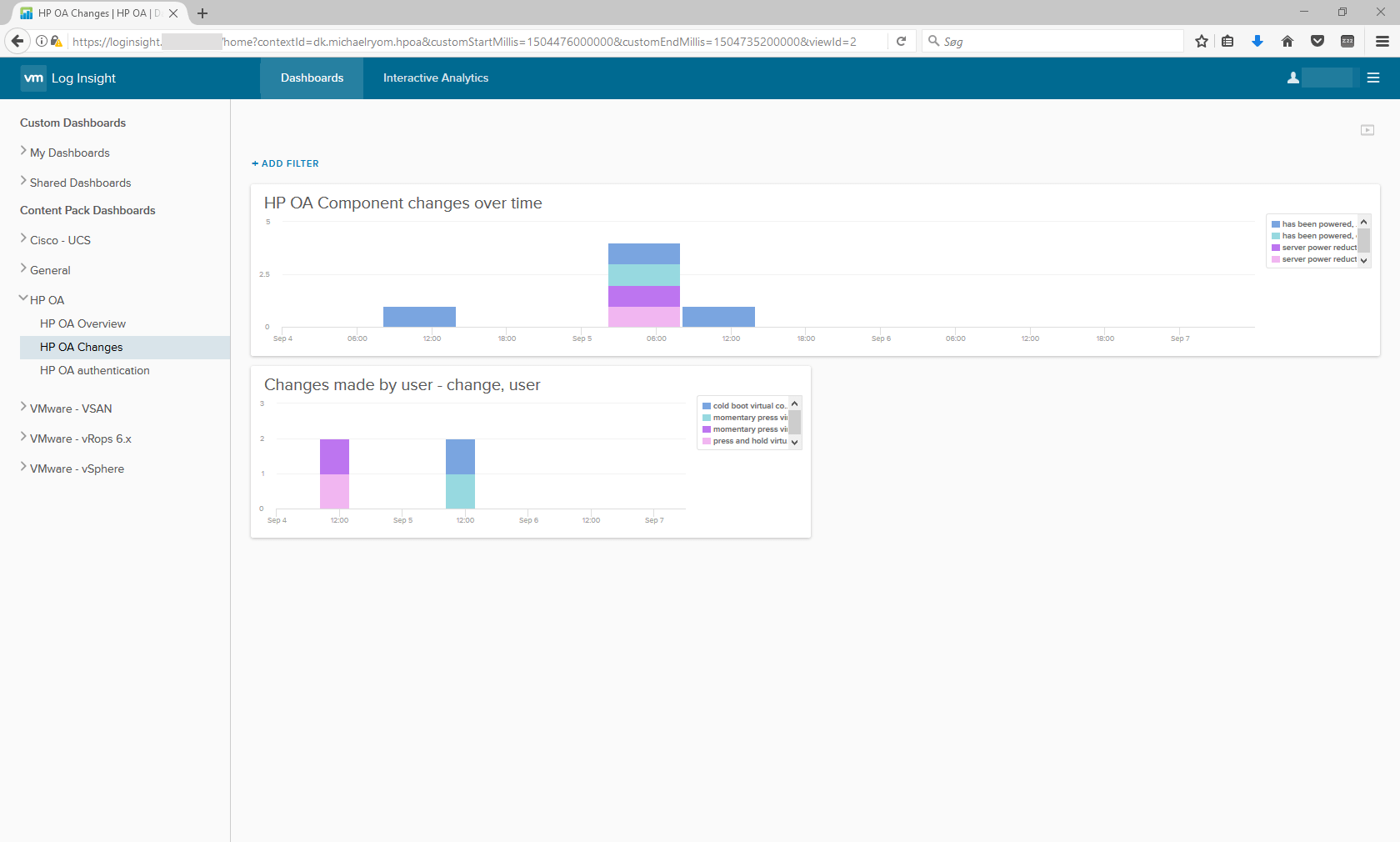Collapse the HP OA section
This screenshot has height=842, width=1400.
[x=23, y=299]
